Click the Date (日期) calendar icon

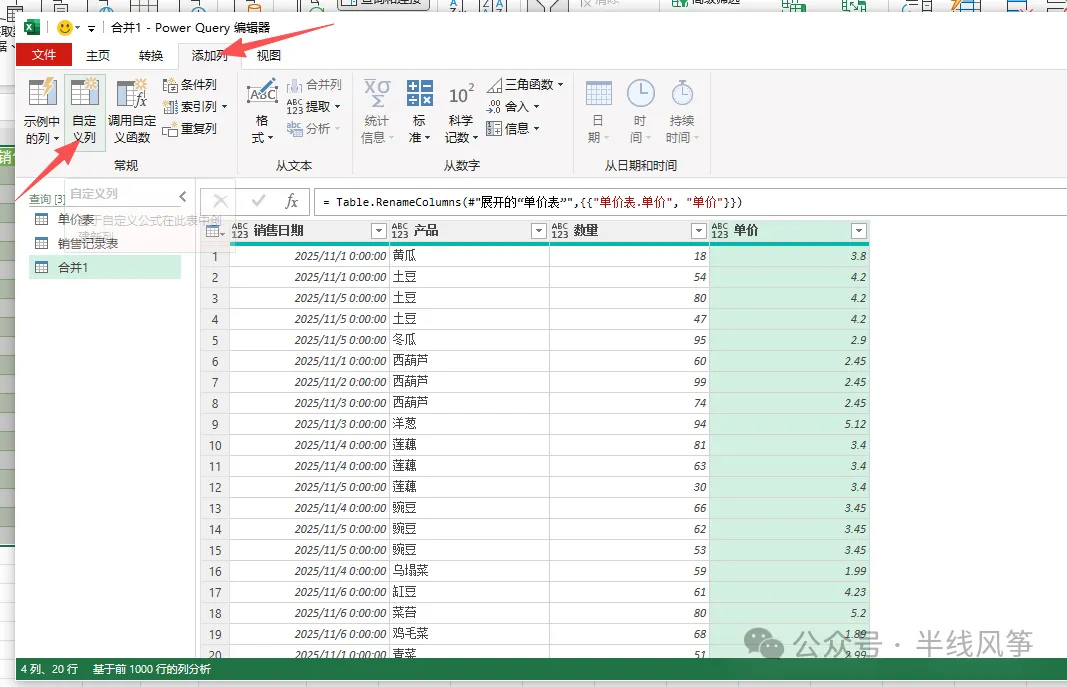[x=599, y=93]
